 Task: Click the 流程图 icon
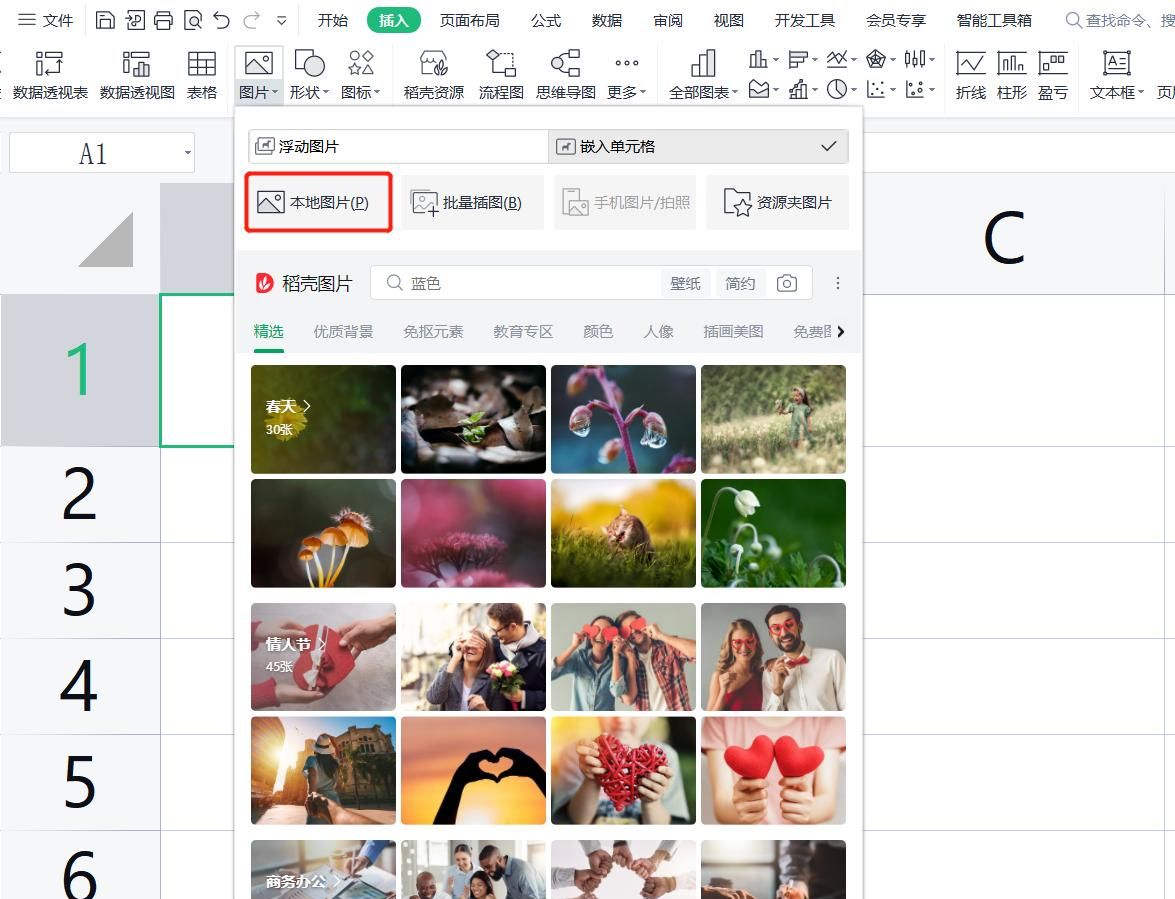[x=501, y=75]
